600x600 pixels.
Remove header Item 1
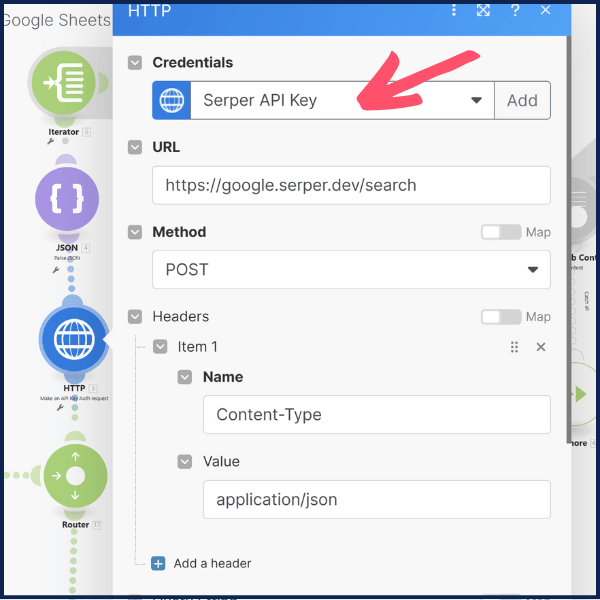point(541,347)
